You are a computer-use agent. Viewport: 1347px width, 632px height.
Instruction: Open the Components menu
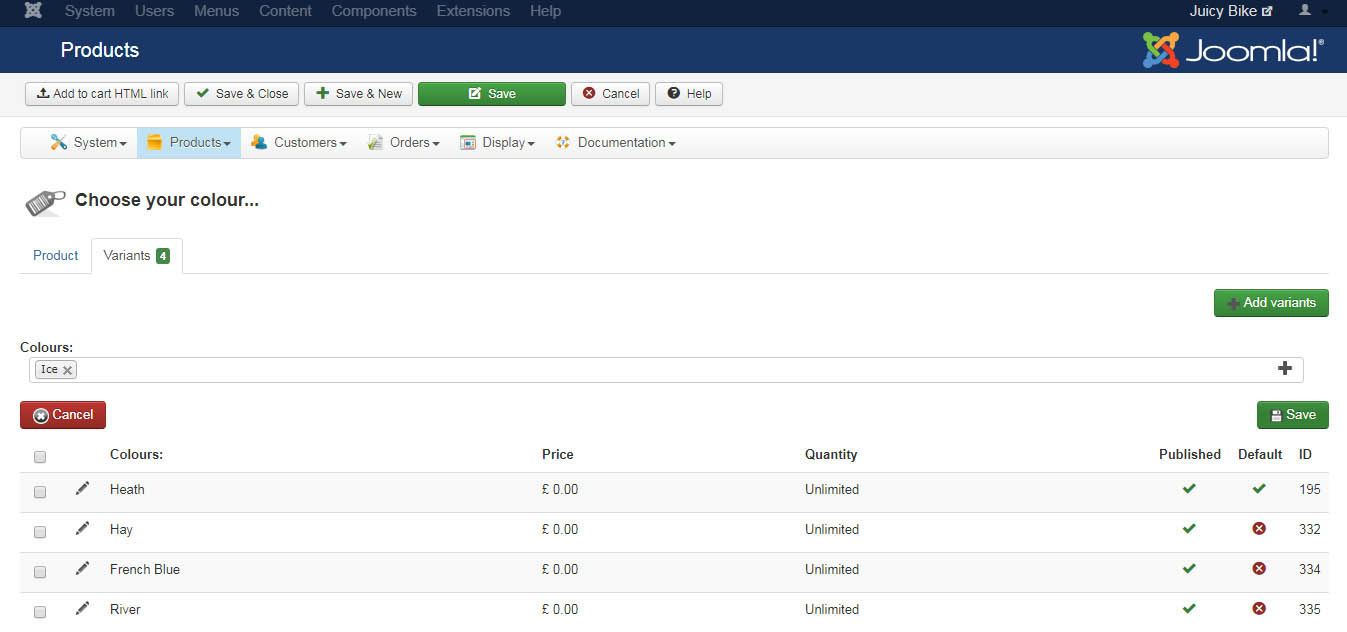[374, 11]
